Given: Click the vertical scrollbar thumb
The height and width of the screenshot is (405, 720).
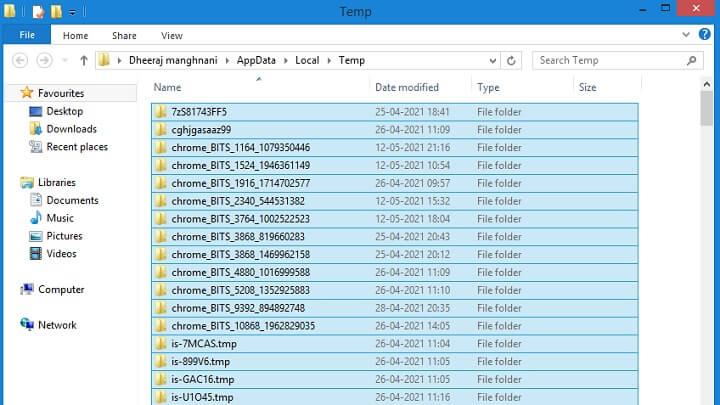Looking at the screenshot, I should coord(707,108).
